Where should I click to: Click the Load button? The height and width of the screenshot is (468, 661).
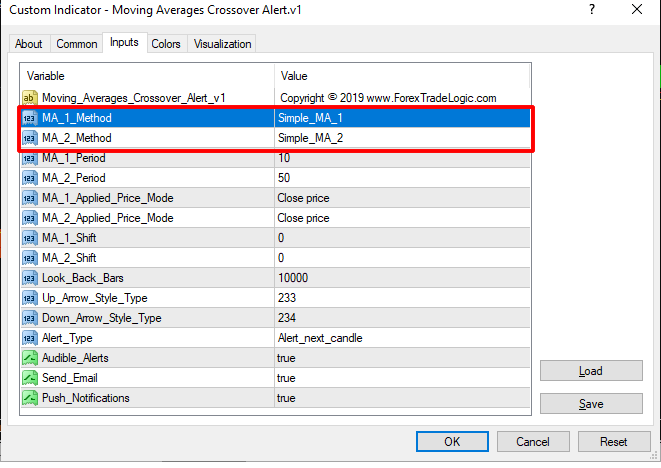click(590, 371)
